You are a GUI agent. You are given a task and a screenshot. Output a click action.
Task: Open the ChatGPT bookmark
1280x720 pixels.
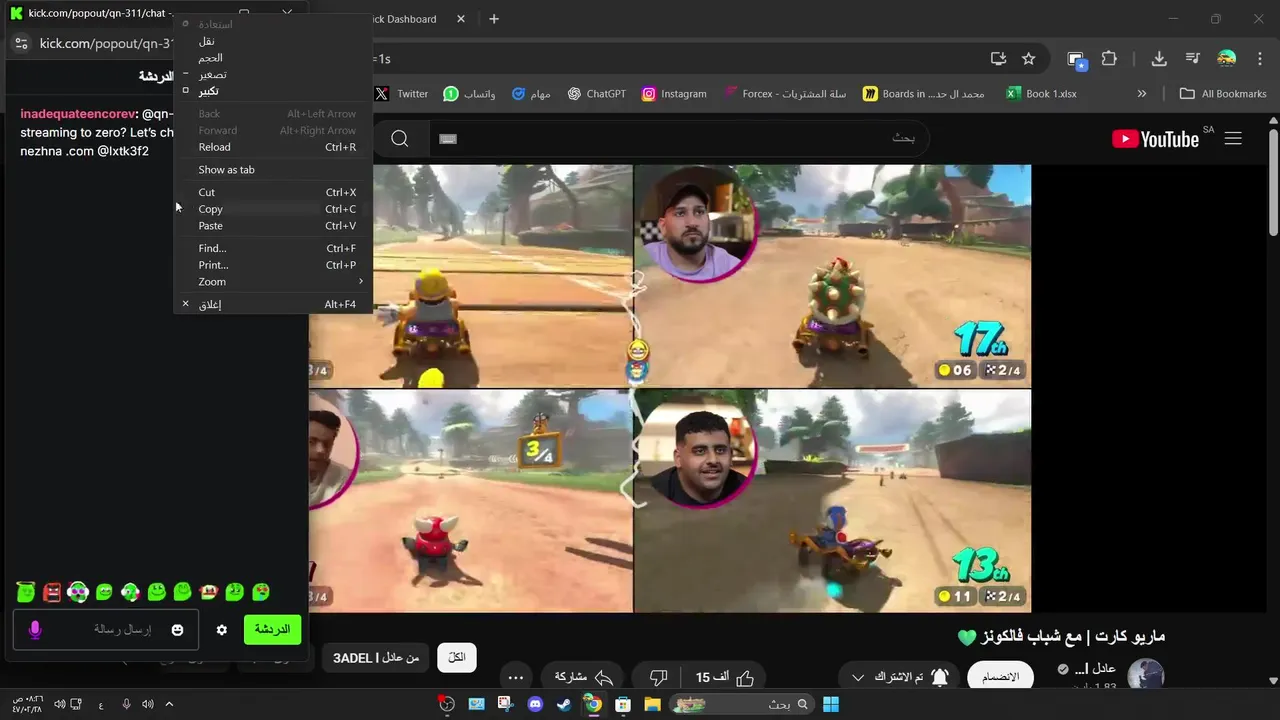pyautogui.click(x=597, y=94)
